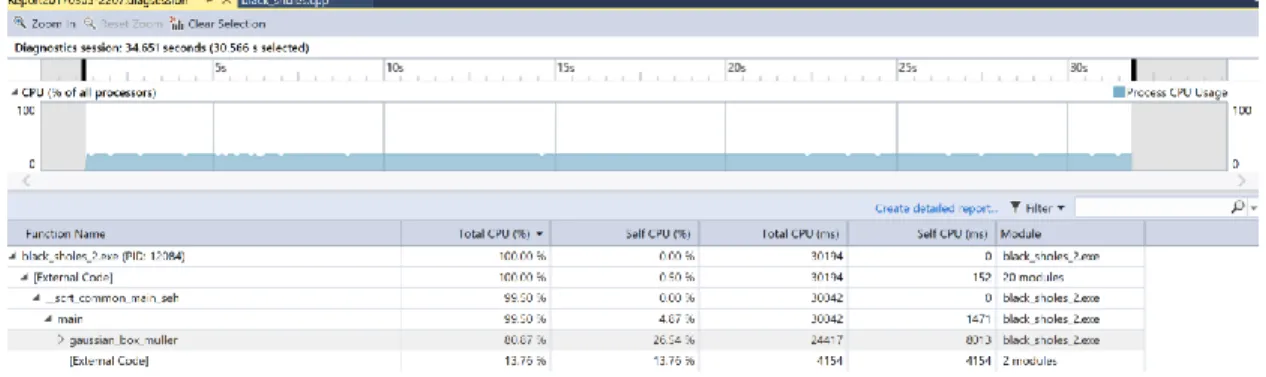
Task: Click the Filter funnel icon
Action: pos(1016,209)
